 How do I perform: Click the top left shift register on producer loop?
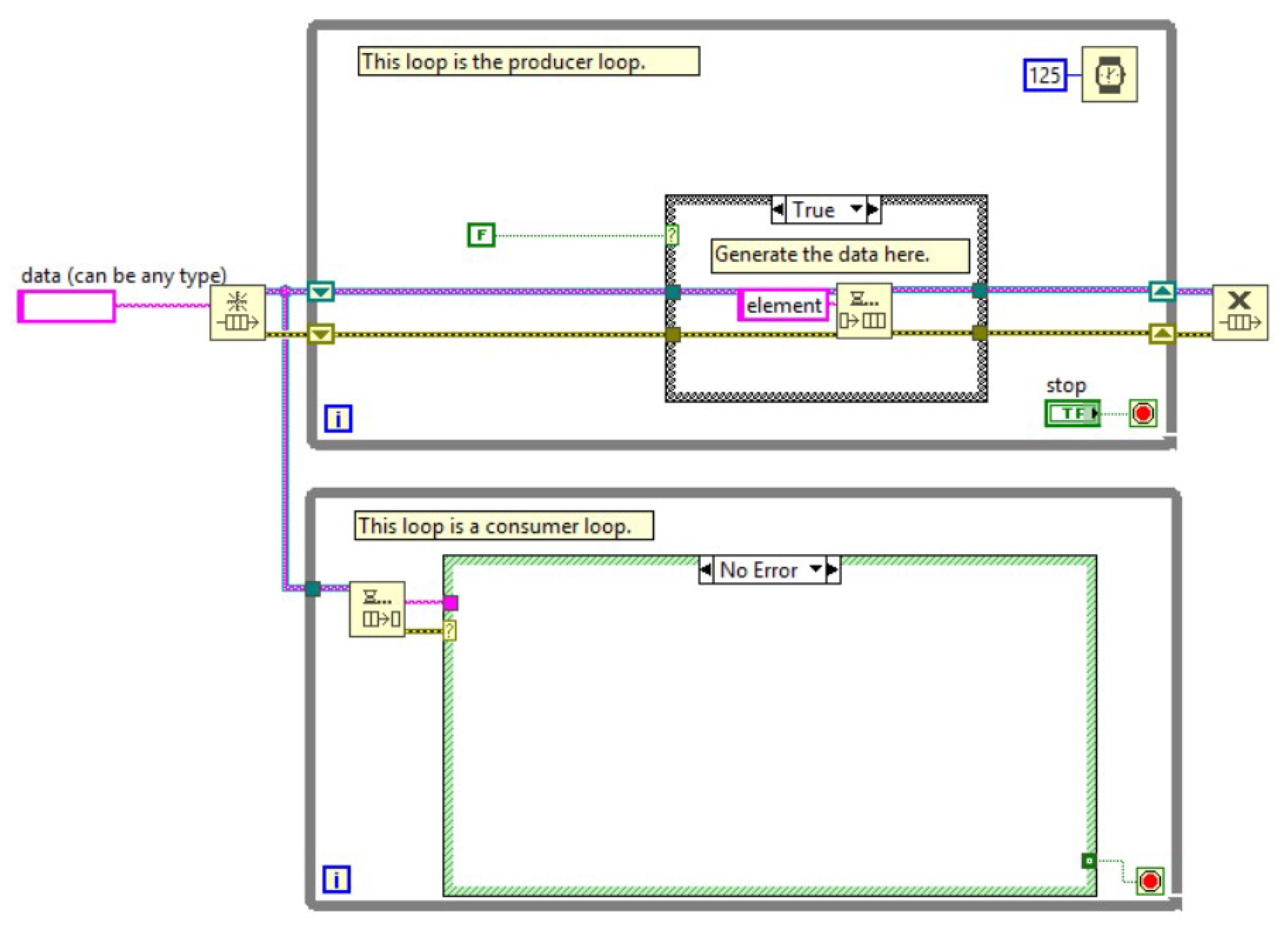pos(321,292)
